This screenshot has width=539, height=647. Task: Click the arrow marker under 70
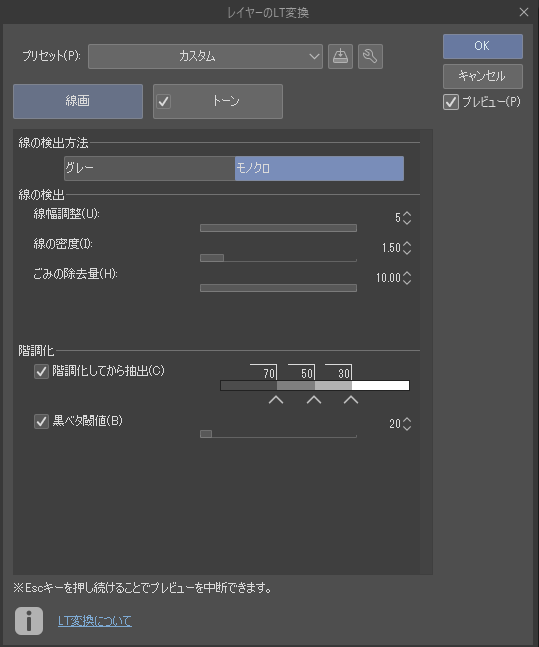tap(276, 399)
